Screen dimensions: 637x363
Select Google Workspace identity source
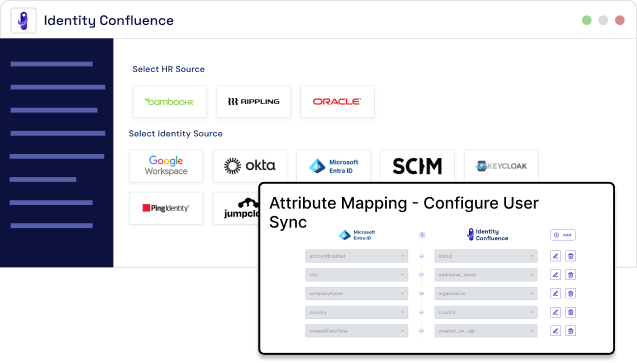click(166, 166)
